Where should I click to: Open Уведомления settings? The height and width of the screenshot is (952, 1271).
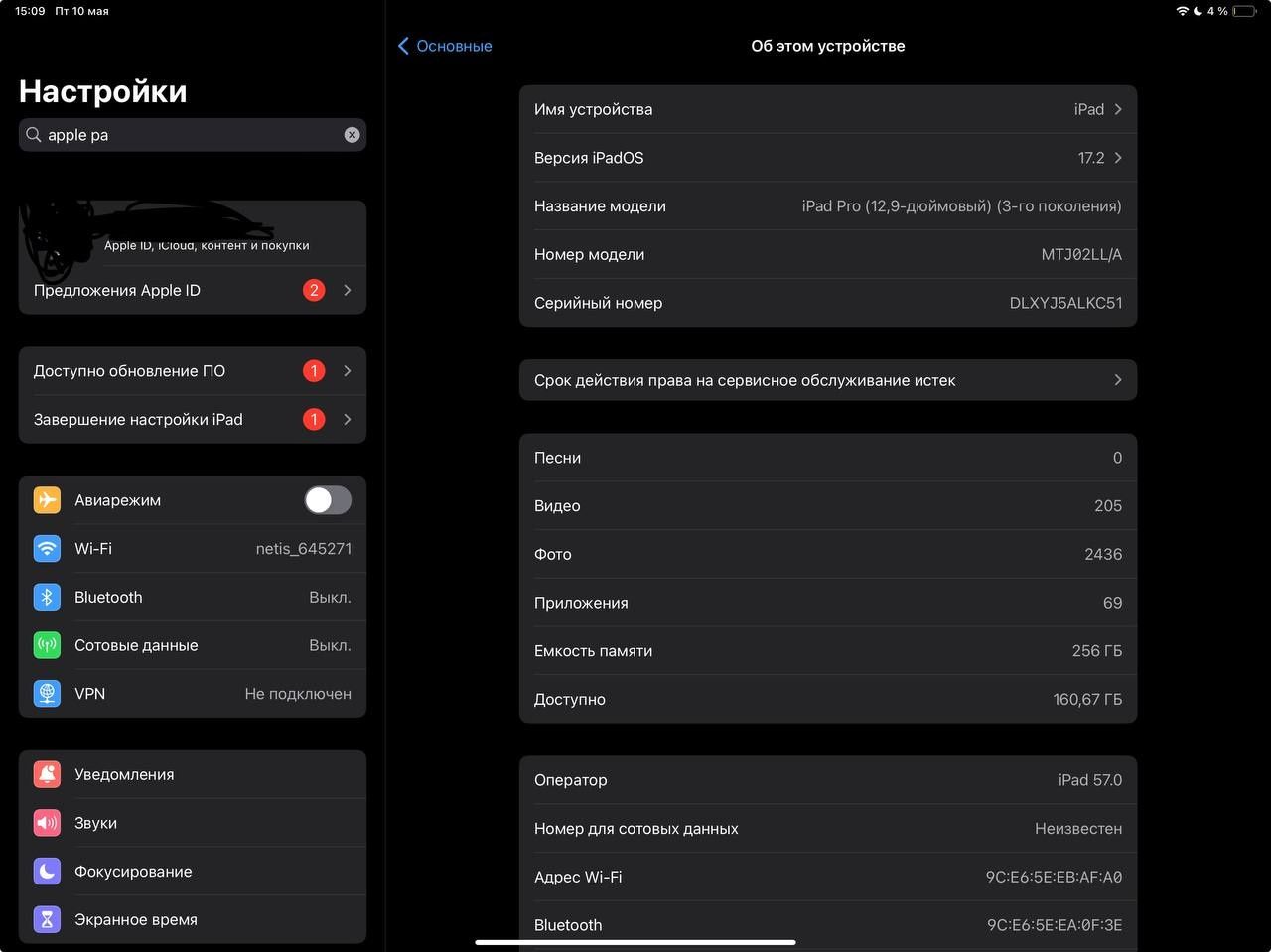tap(193, 774)
